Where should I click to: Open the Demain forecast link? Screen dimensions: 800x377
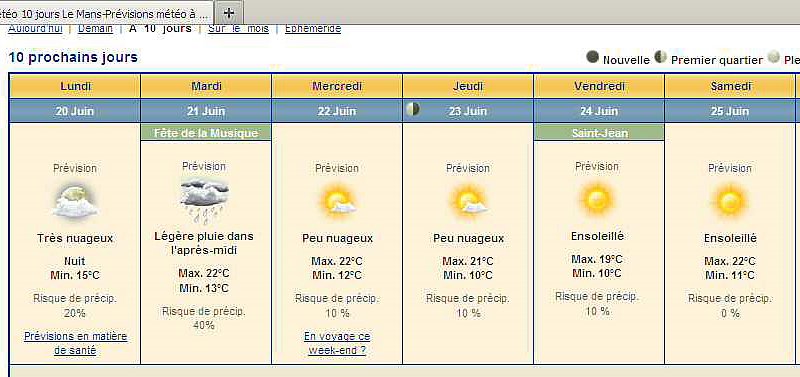click(95, 29)
